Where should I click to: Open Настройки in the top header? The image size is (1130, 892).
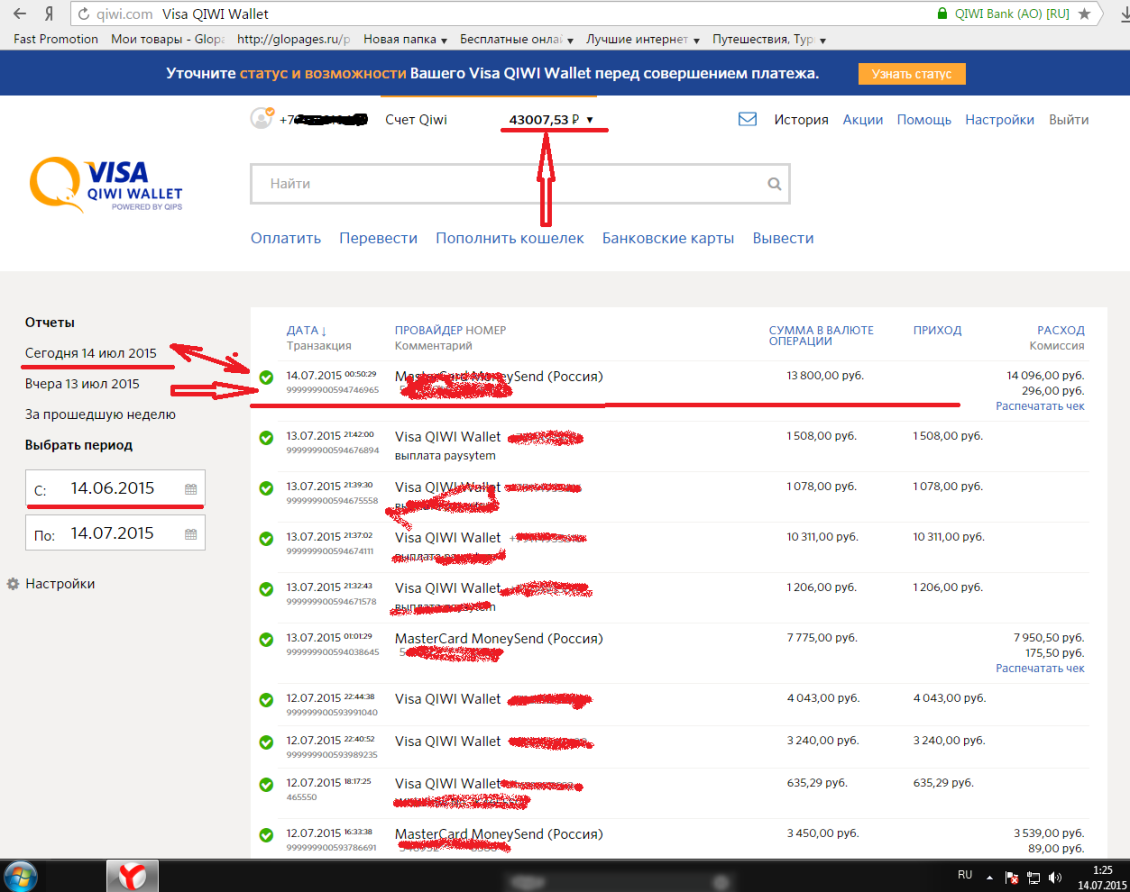[x=1000, y=120]
